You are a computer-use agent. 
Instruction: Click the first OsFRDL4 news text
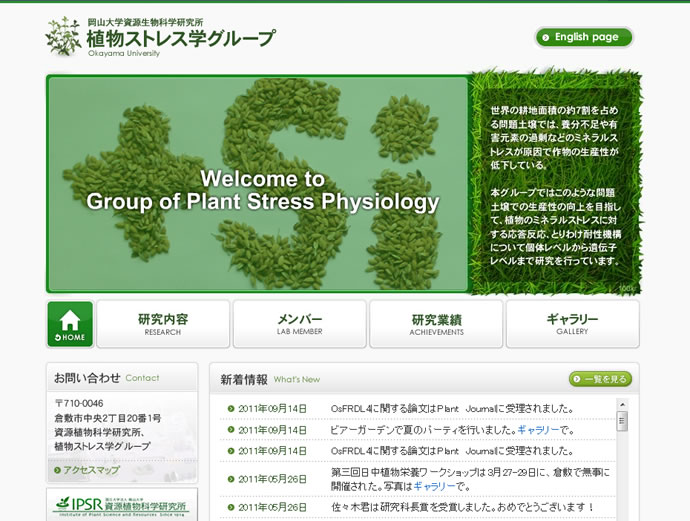(x=452, y=409)
